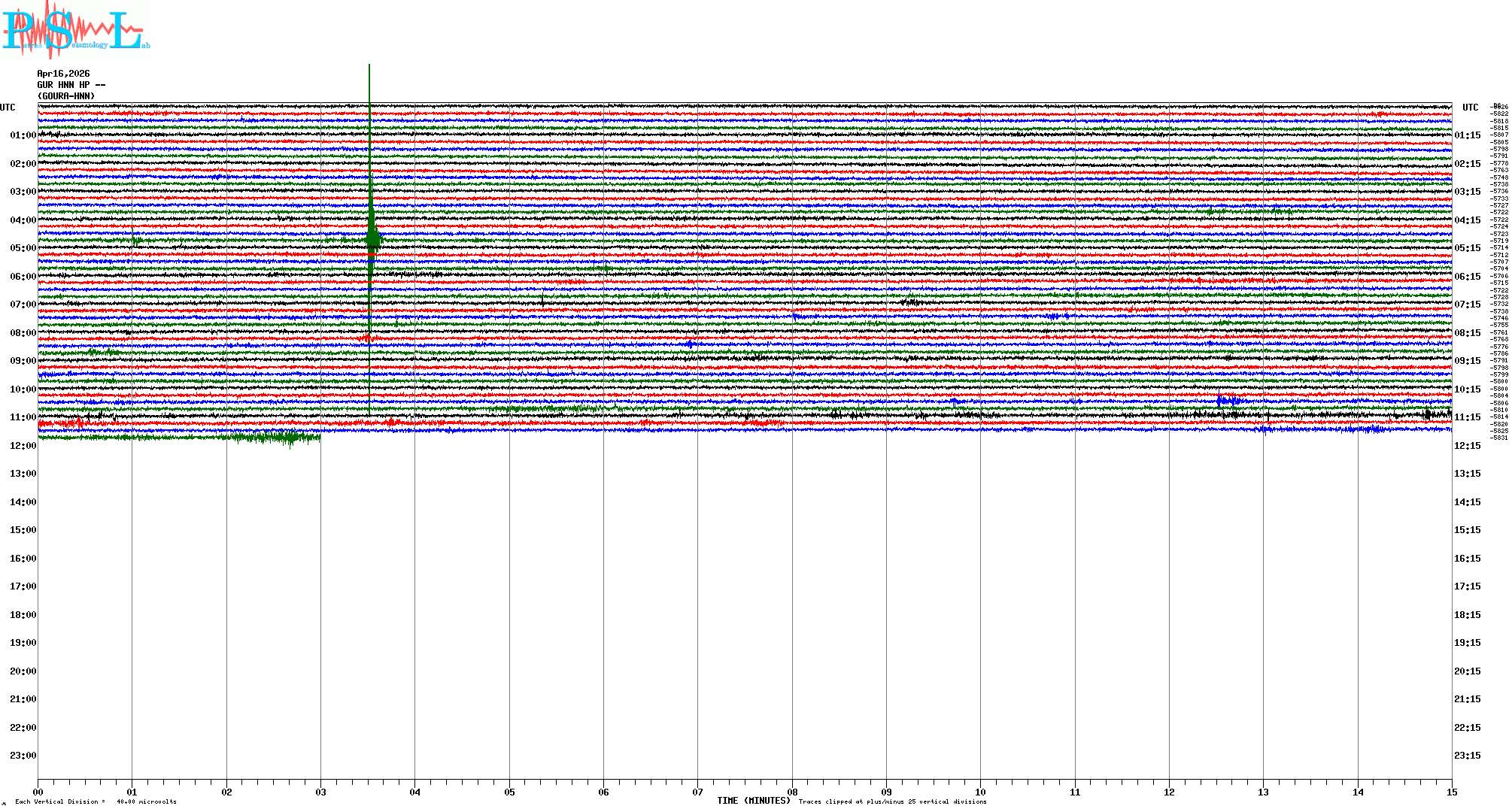Click the Traces clipped footnote text
Screen dimensions: 1512x812
tap(892, 801)
